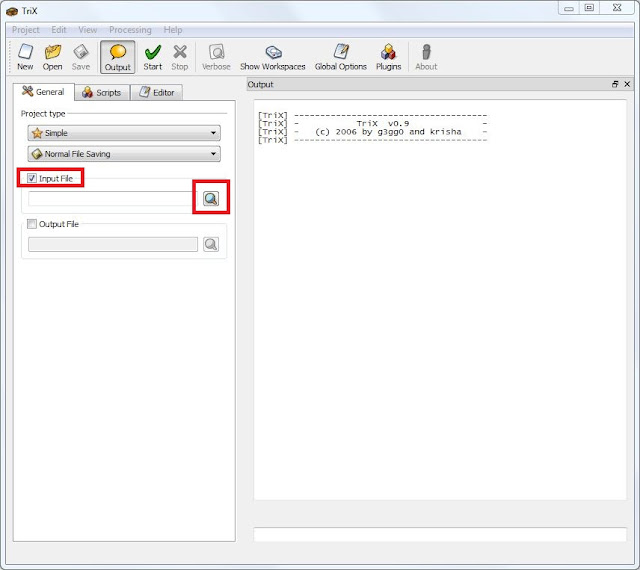Screen dimensions: 640x570
Task: Click the Output File path field
Action: [113, 244]
